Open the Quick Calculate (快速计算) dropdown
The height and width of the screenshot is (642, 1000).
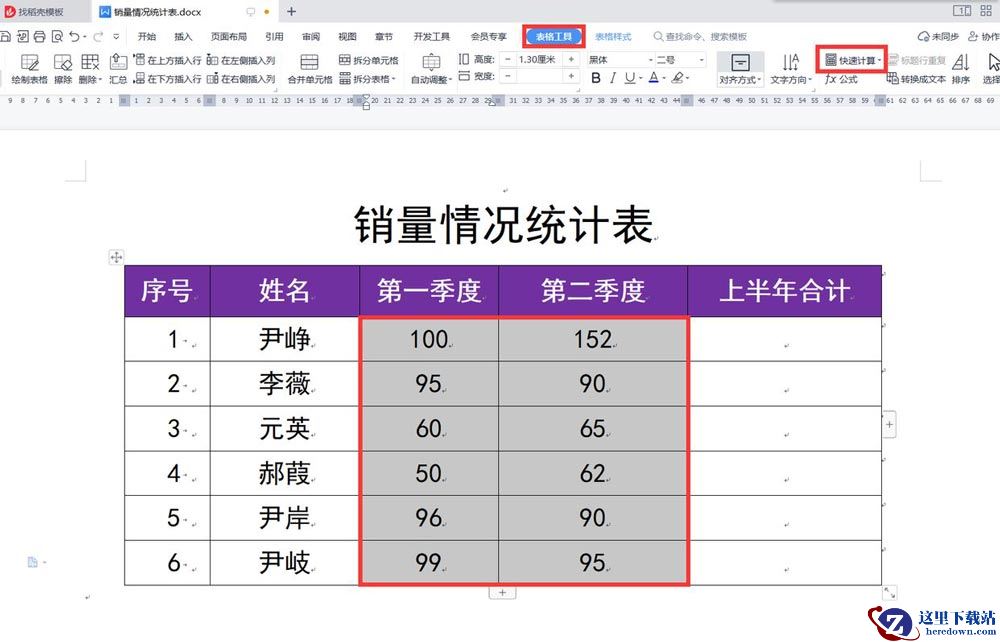pos(851,60)
